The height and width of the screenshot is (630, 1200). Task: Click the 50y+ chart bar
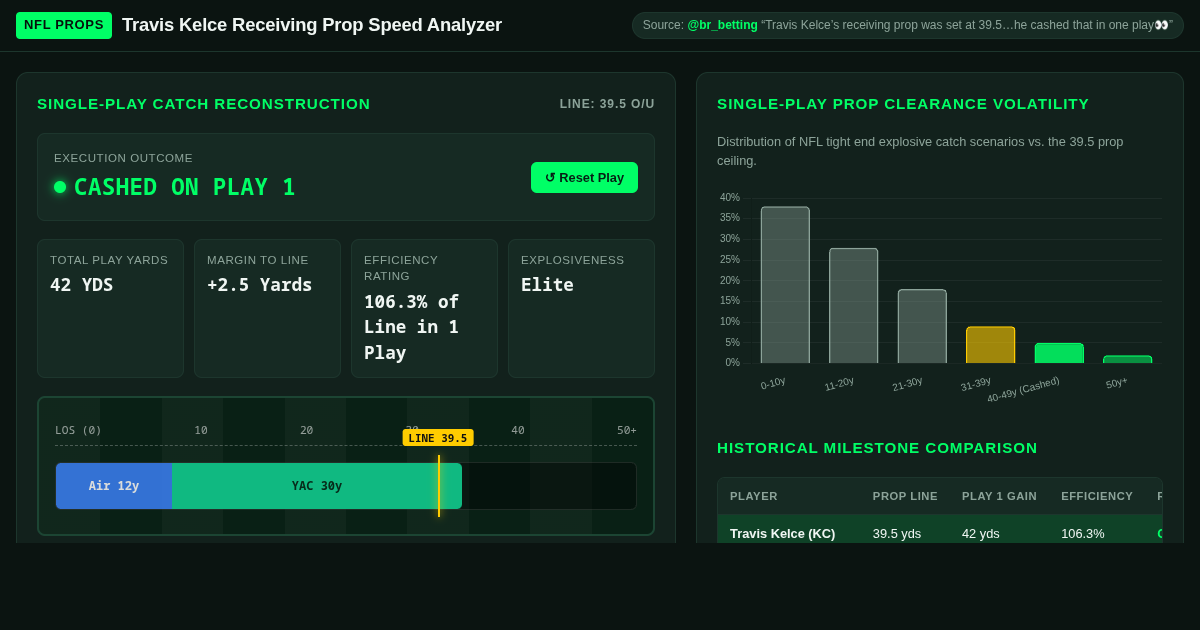coord(1127,359)
